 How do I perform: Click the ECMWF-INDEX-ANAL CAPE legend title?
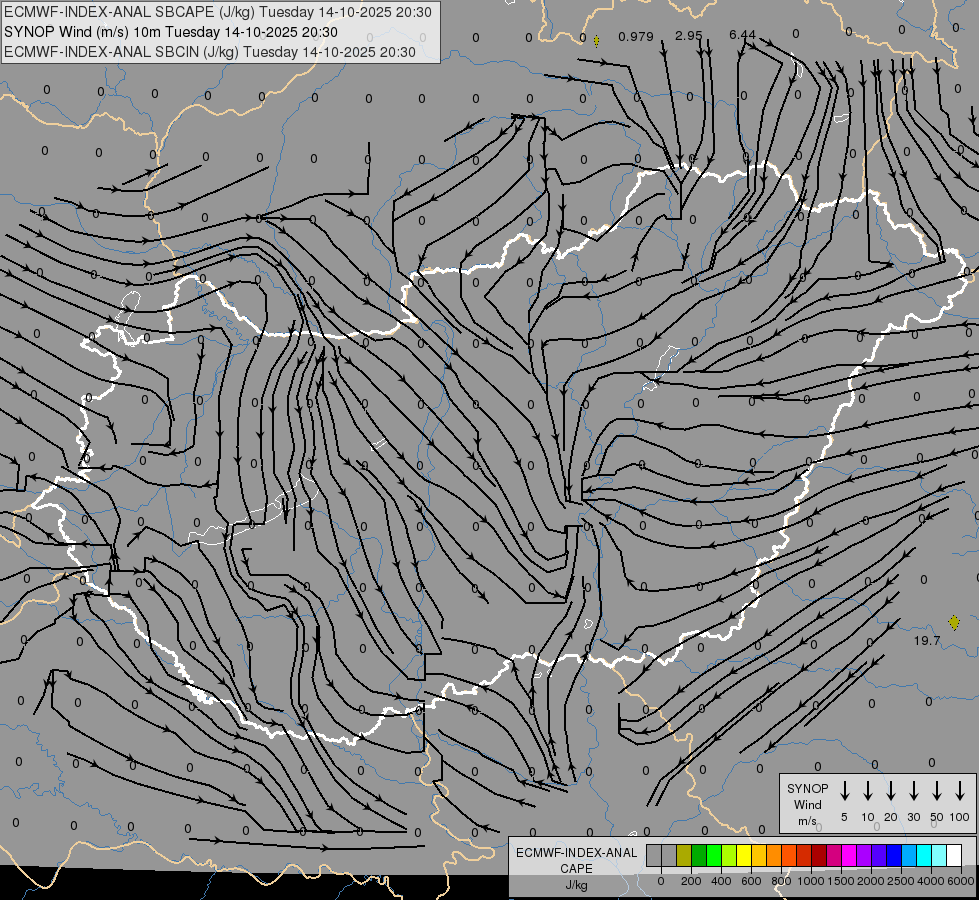coord(576,860)
